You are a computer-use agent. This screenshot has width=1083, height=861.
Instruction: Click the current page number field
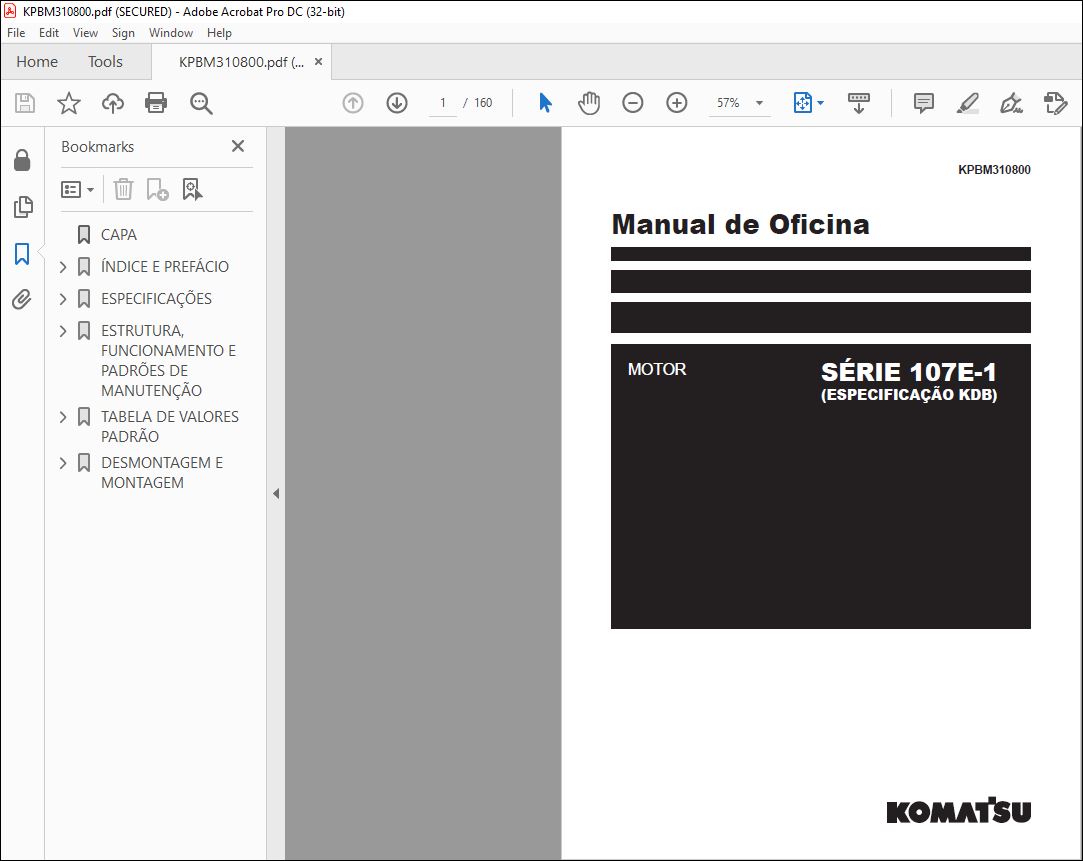[x=443, y=103]
